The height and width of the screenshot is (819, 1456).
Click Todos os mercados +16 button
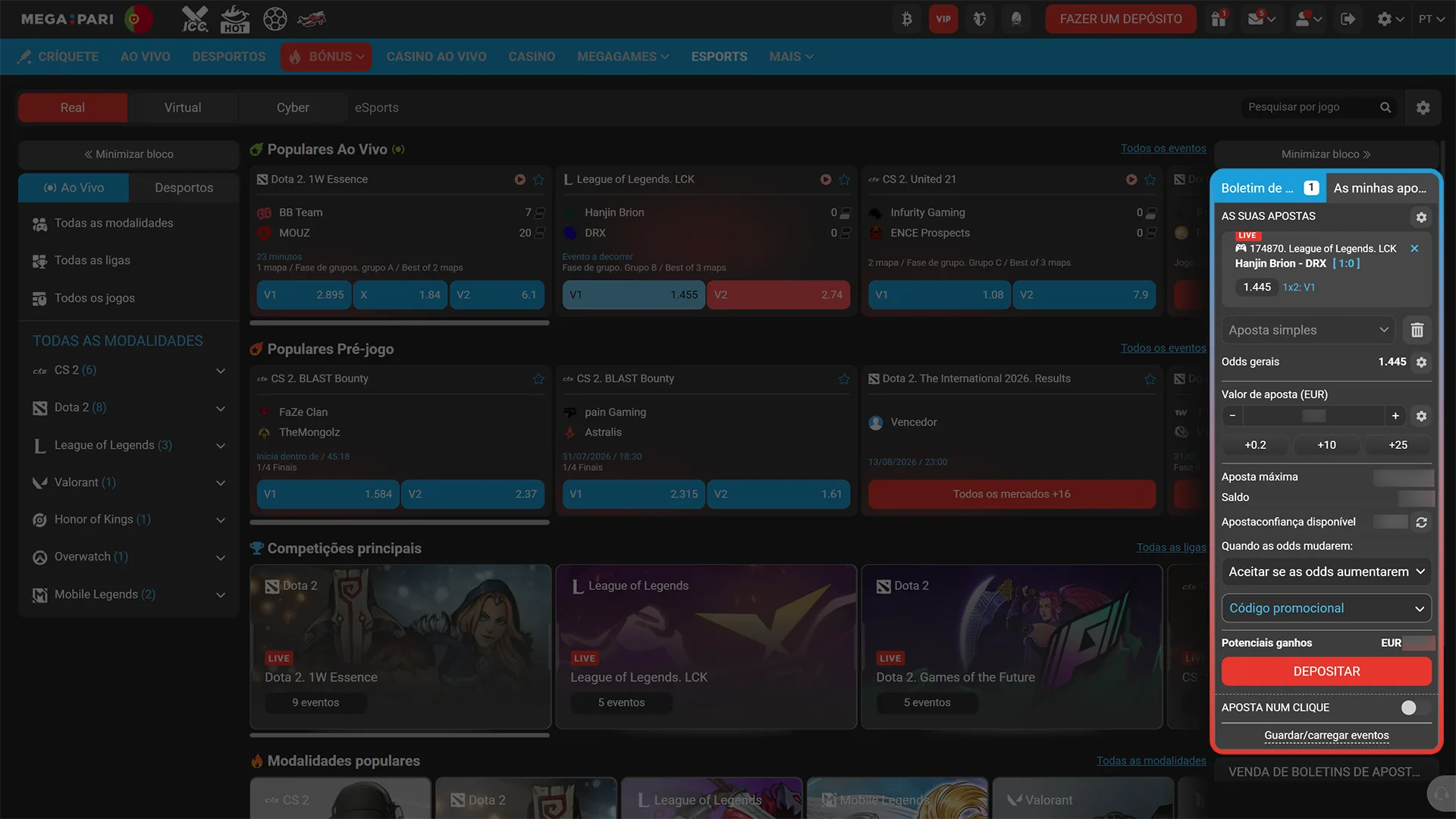1012,494
